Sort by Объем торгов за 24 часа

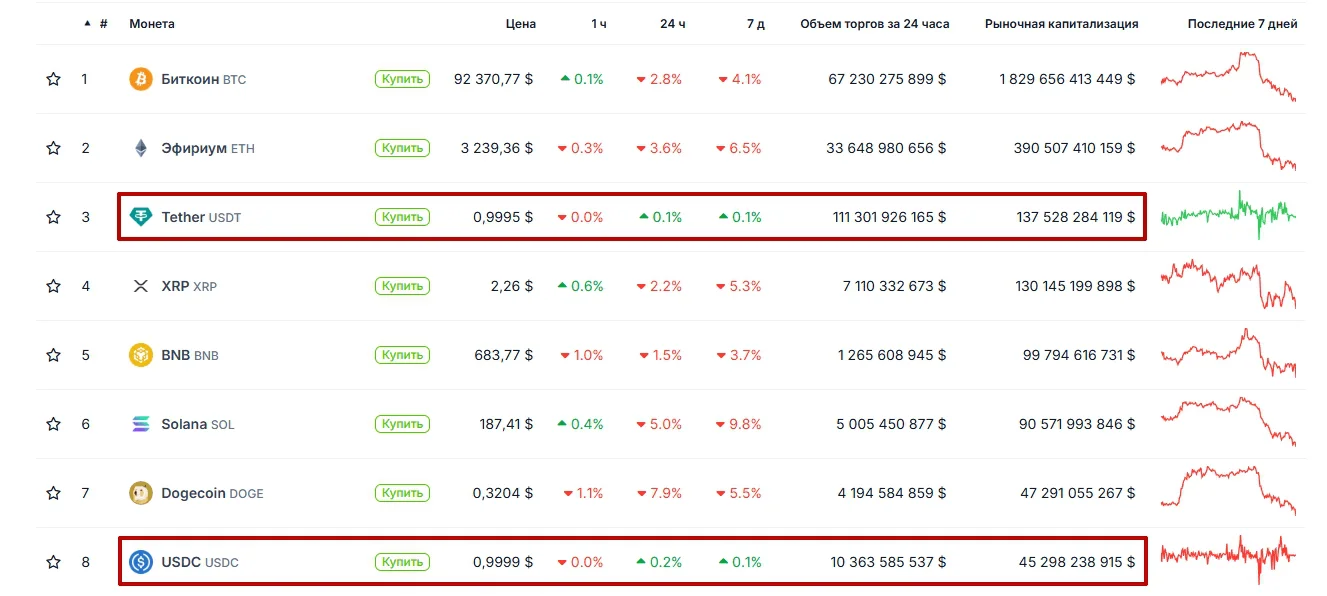pos(874,24)
